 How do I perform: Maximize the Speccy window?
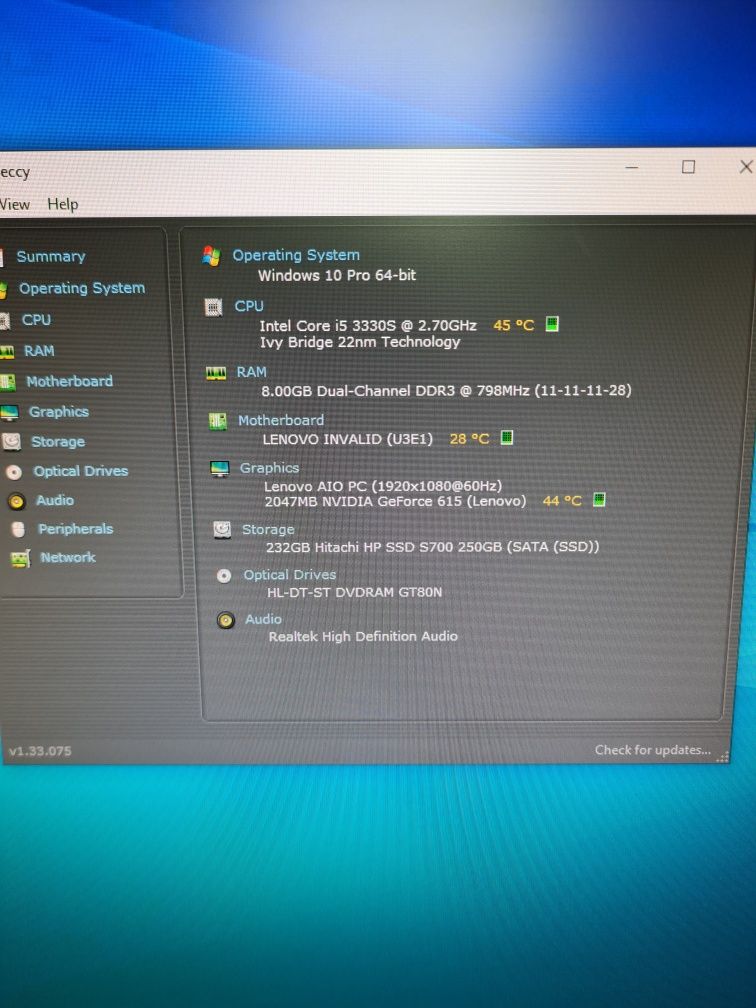click(x=688, y=167)
